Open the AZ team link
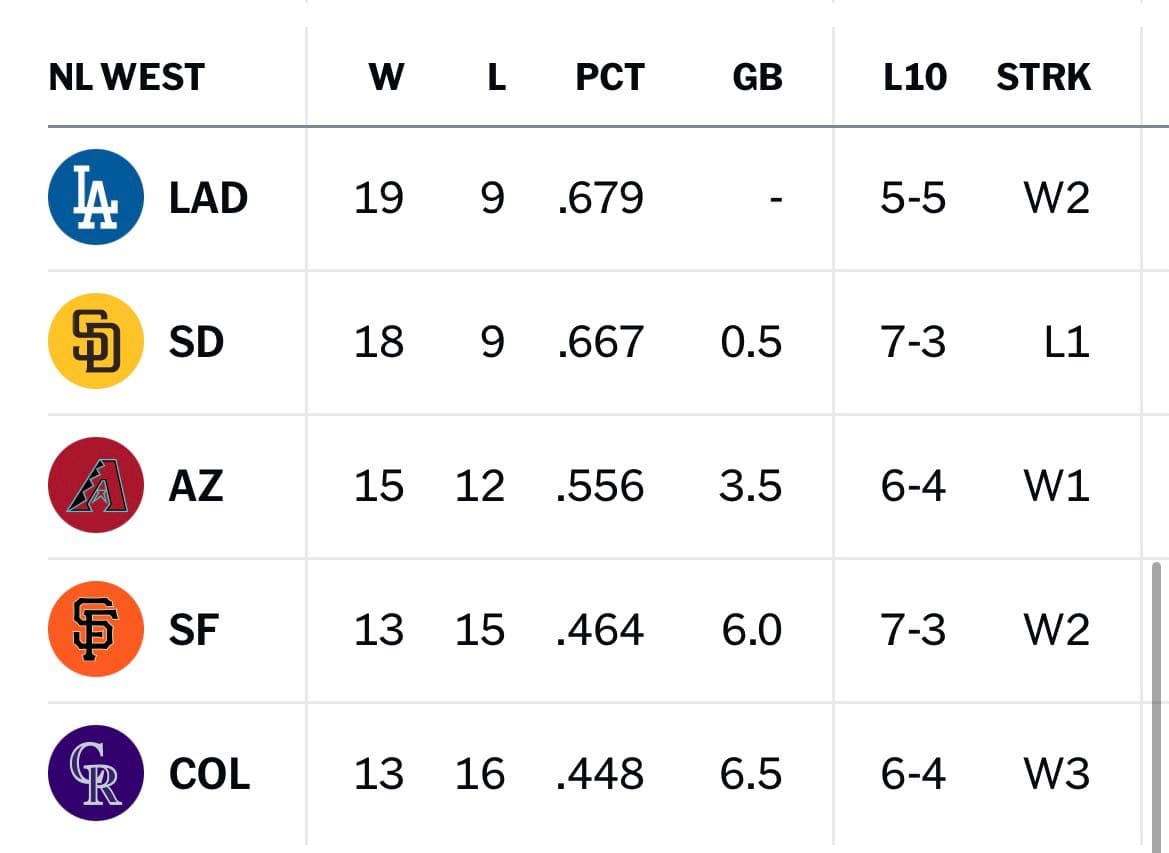 tap(195, 486)
